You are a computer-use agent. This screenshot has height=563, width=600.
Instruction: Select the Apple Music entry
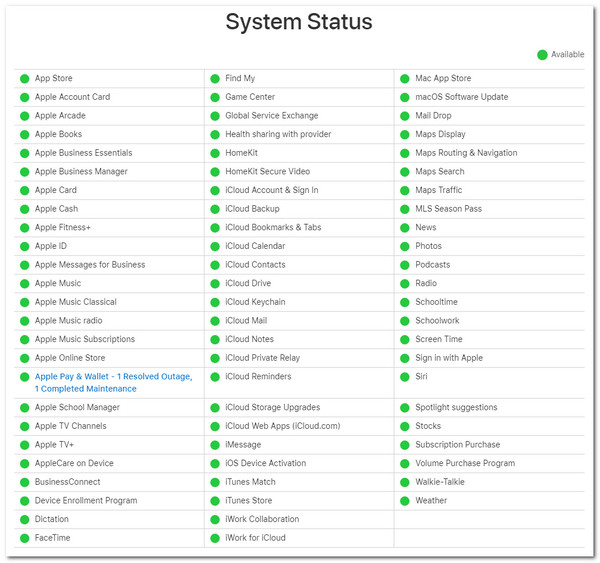coord(58,284)
